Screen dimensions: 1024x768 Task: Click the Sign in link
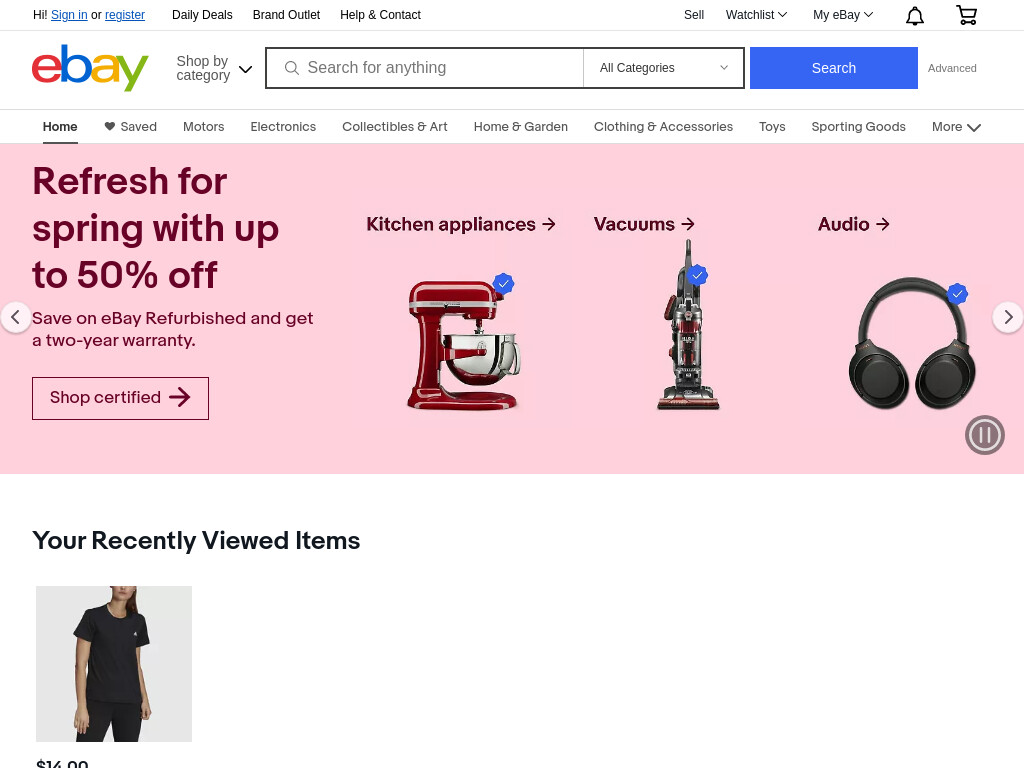(69, 14)
